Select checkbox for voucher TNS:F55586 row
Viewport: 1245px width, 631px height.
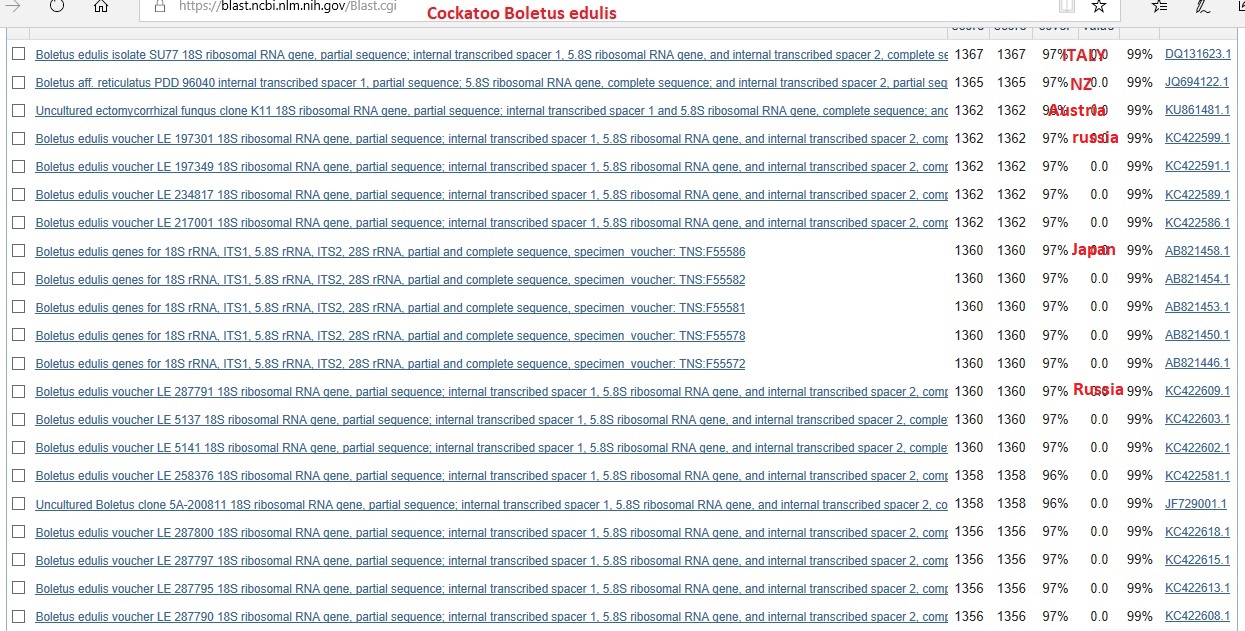(x=18, y=251)
